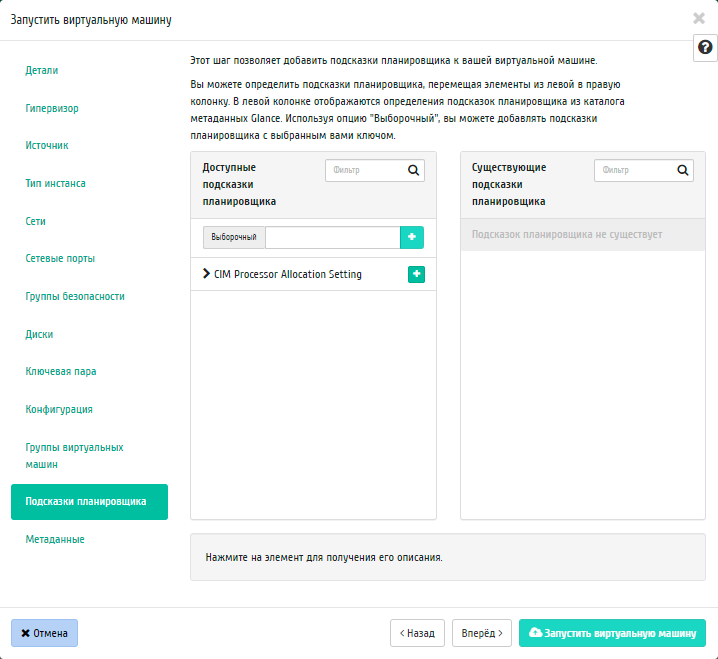Click the search icon in existing hints filter
The image size is (718, 659).
click(682, 170)
